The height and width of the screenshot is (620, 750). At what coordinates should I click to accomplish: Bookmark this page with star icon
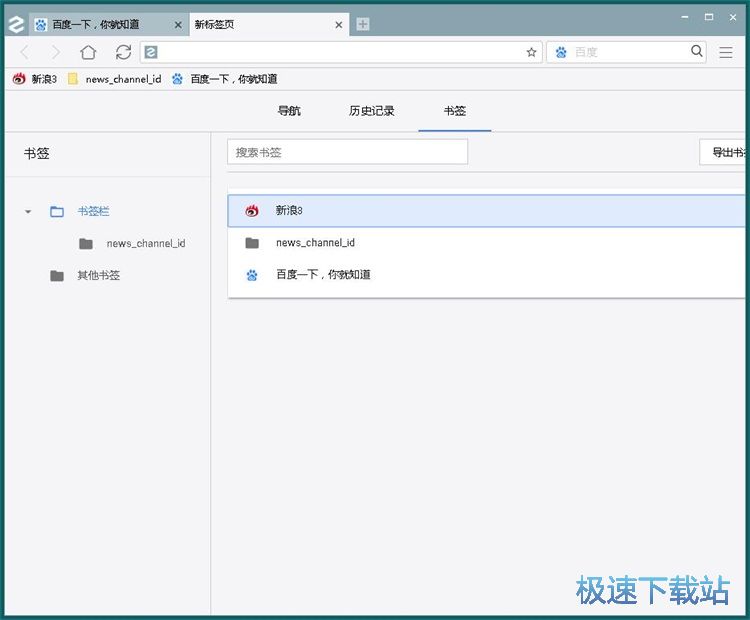pos(532,52)
